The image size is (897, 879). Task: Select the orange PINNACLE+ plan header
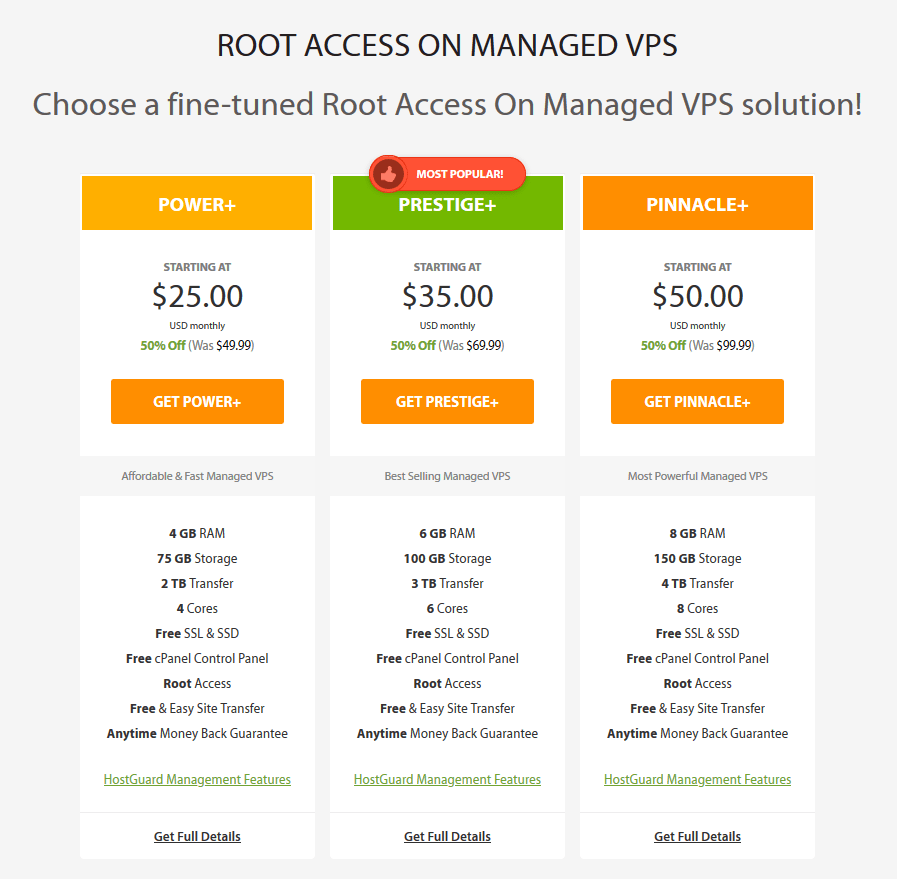(x=697, y=205)
